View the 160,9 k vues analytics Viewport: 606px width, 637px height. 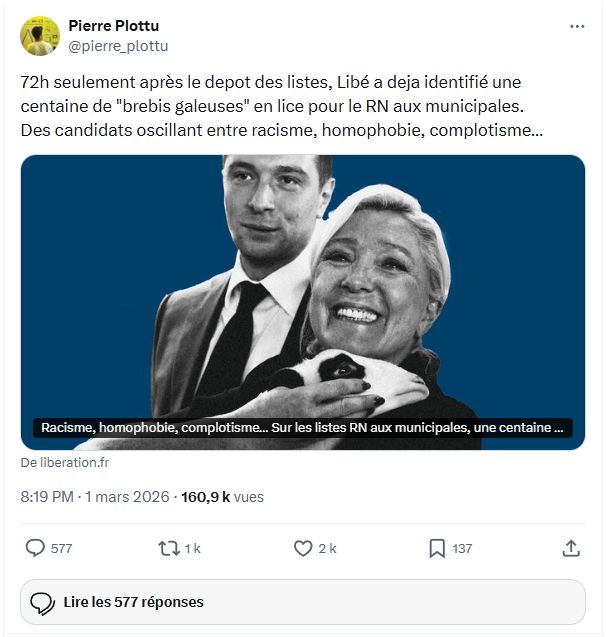(x=222, y=496)
